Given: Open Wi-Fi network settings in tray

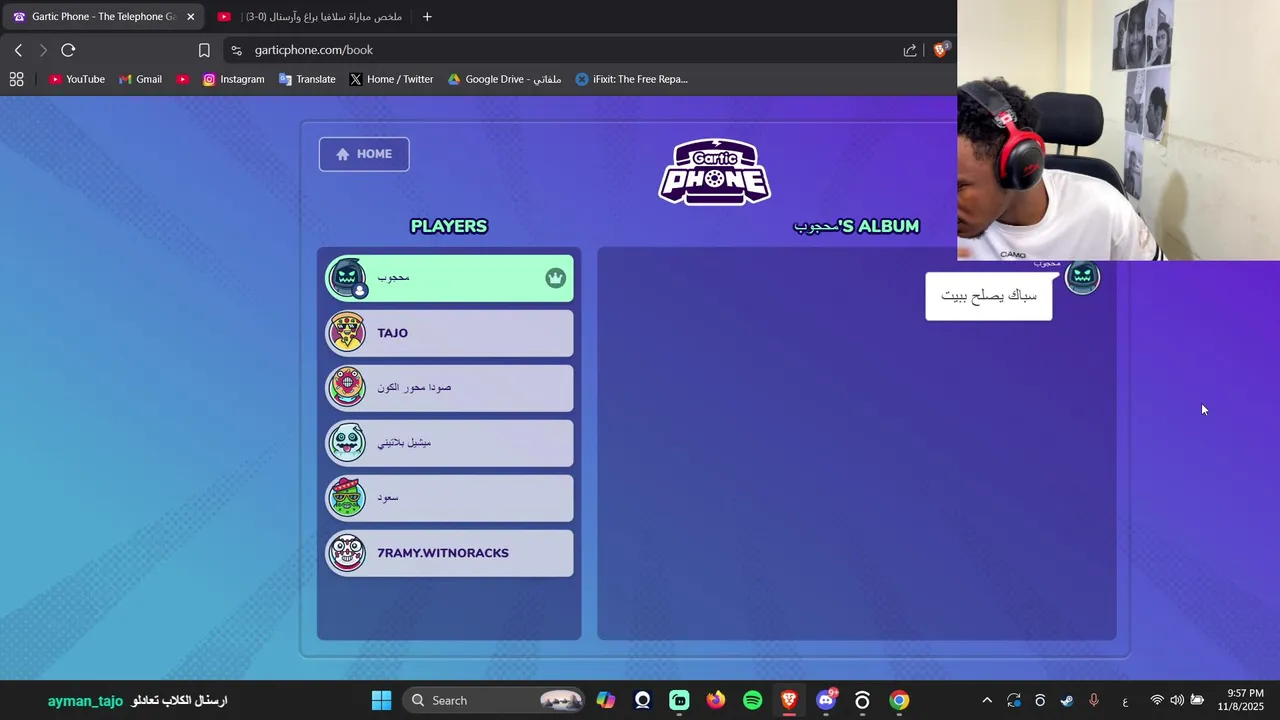Looking at the screenshot, I should pyautogui.click(x=1157, y=701).
